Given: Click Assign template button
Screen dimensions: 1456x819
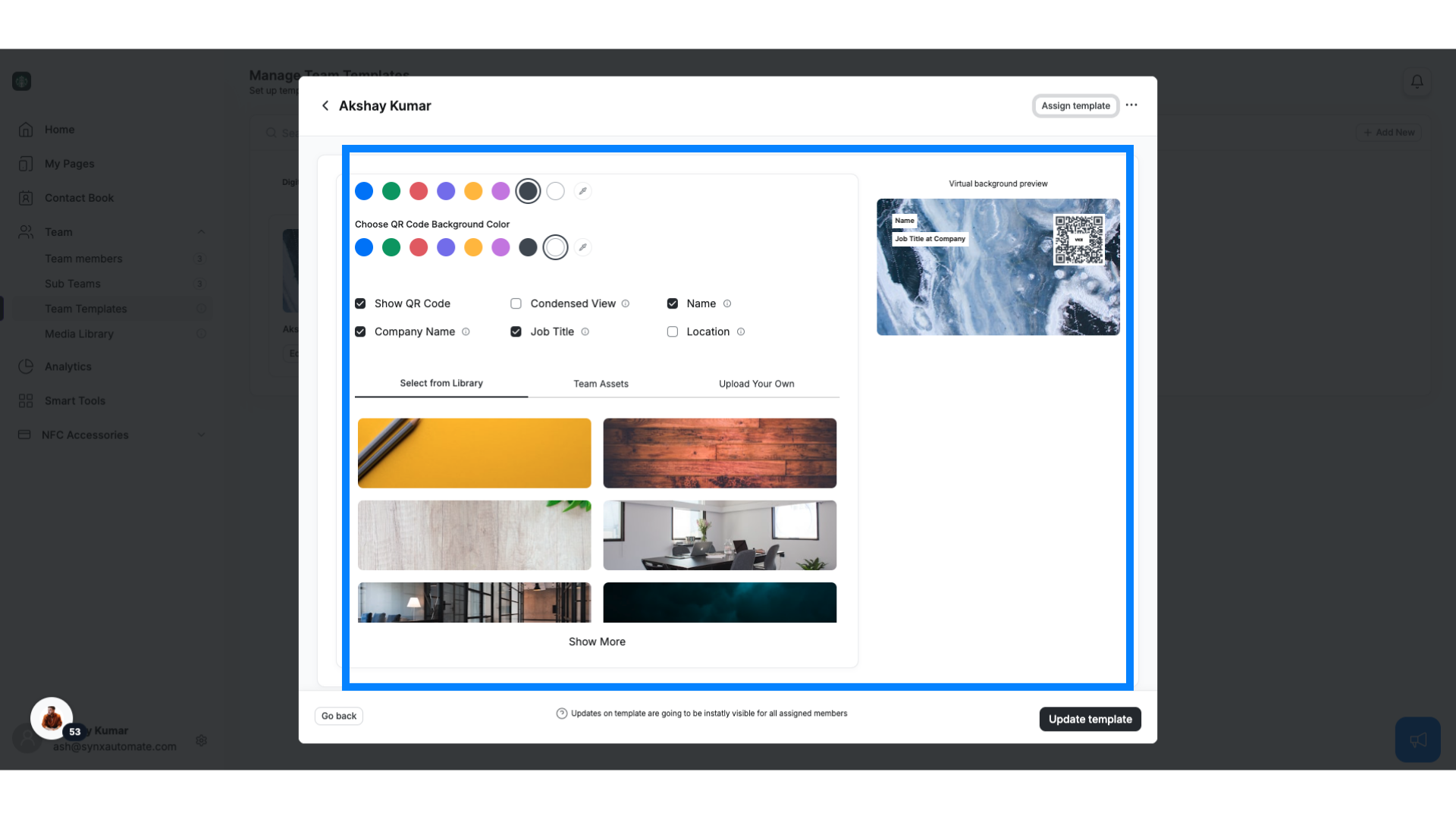Looking at the screenshot, I should click(x=1075, y=105).
